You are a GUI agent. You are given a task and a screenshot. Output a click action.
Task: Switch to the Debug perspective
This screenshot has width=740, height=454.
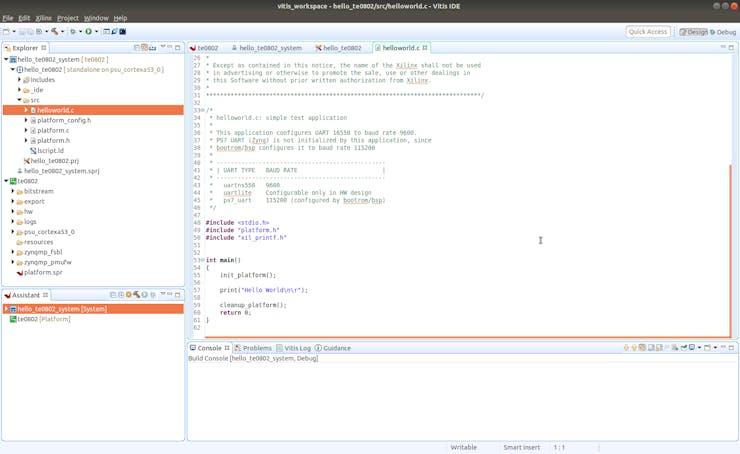[722, 32]
